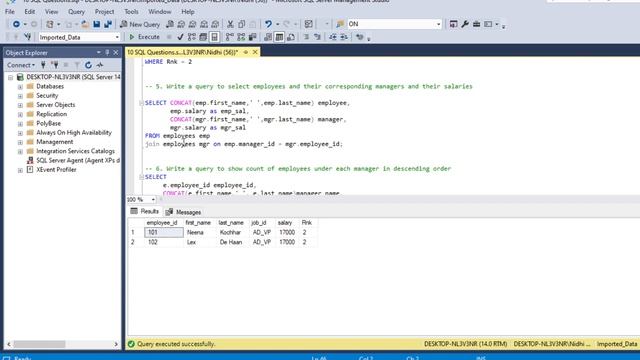Click the salary column header in results

click(x=285, y=222)
